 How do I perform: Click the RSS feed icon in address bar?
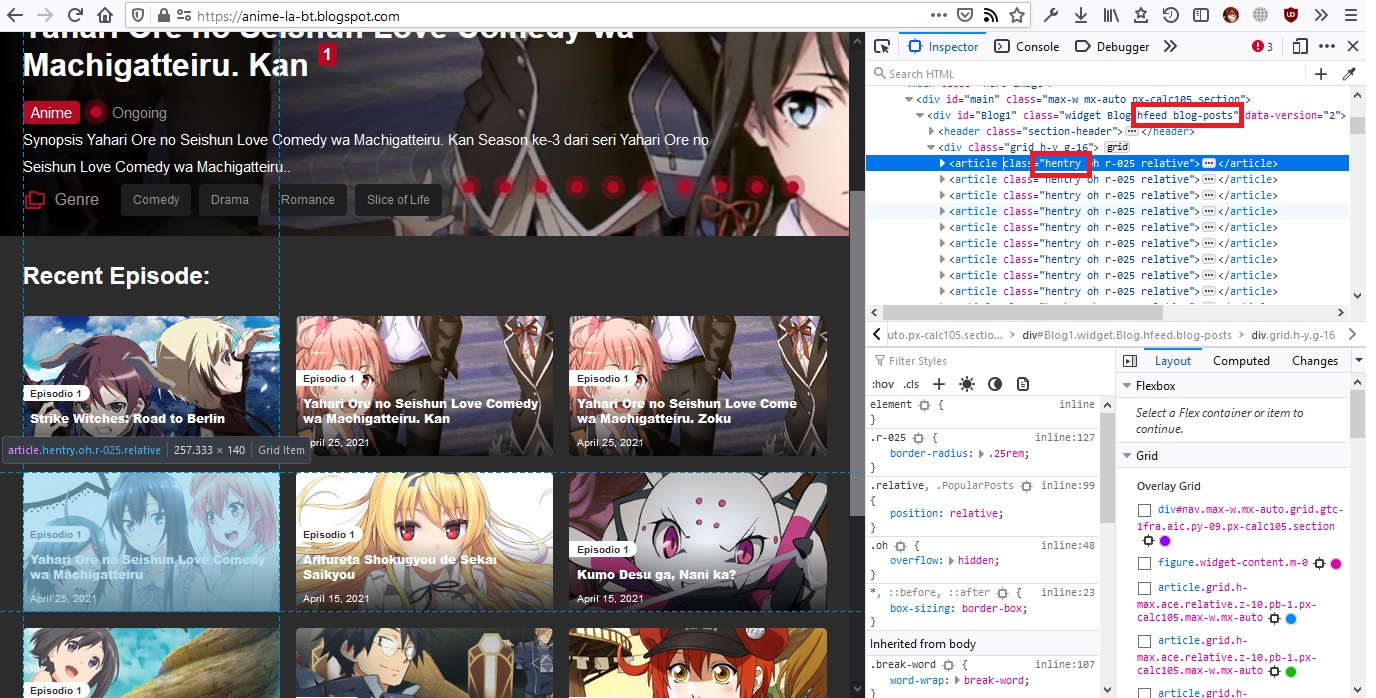coord(991,15)
